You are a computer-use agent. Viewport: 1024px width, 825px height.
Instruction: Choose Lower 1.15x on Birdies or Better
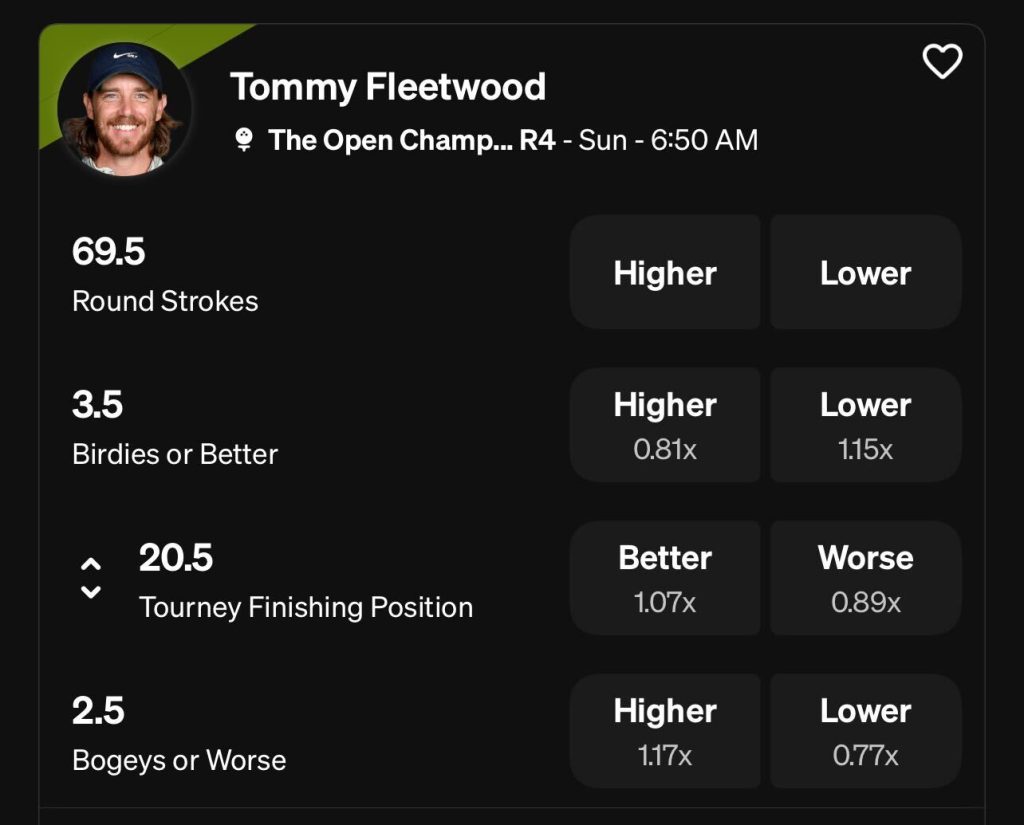point(865,425)
